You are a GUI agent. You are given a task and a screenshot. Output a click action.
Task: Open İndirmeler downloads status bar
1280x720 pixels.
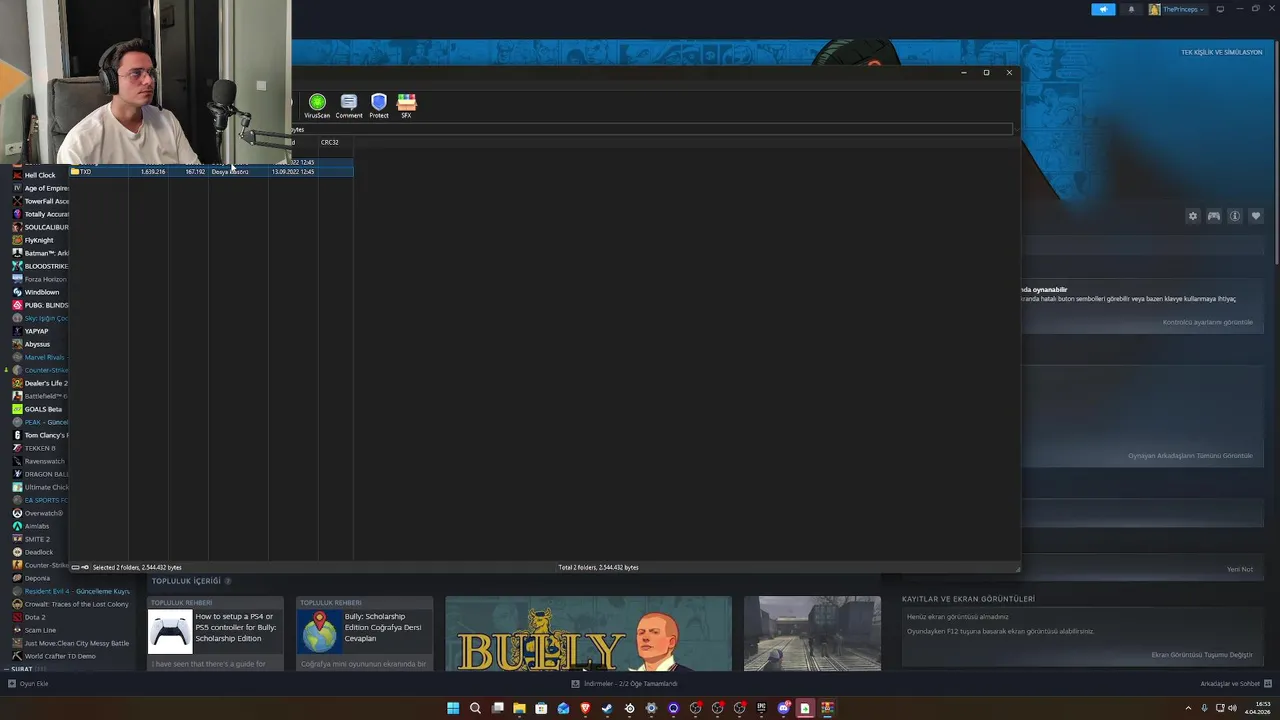point(624,684)
